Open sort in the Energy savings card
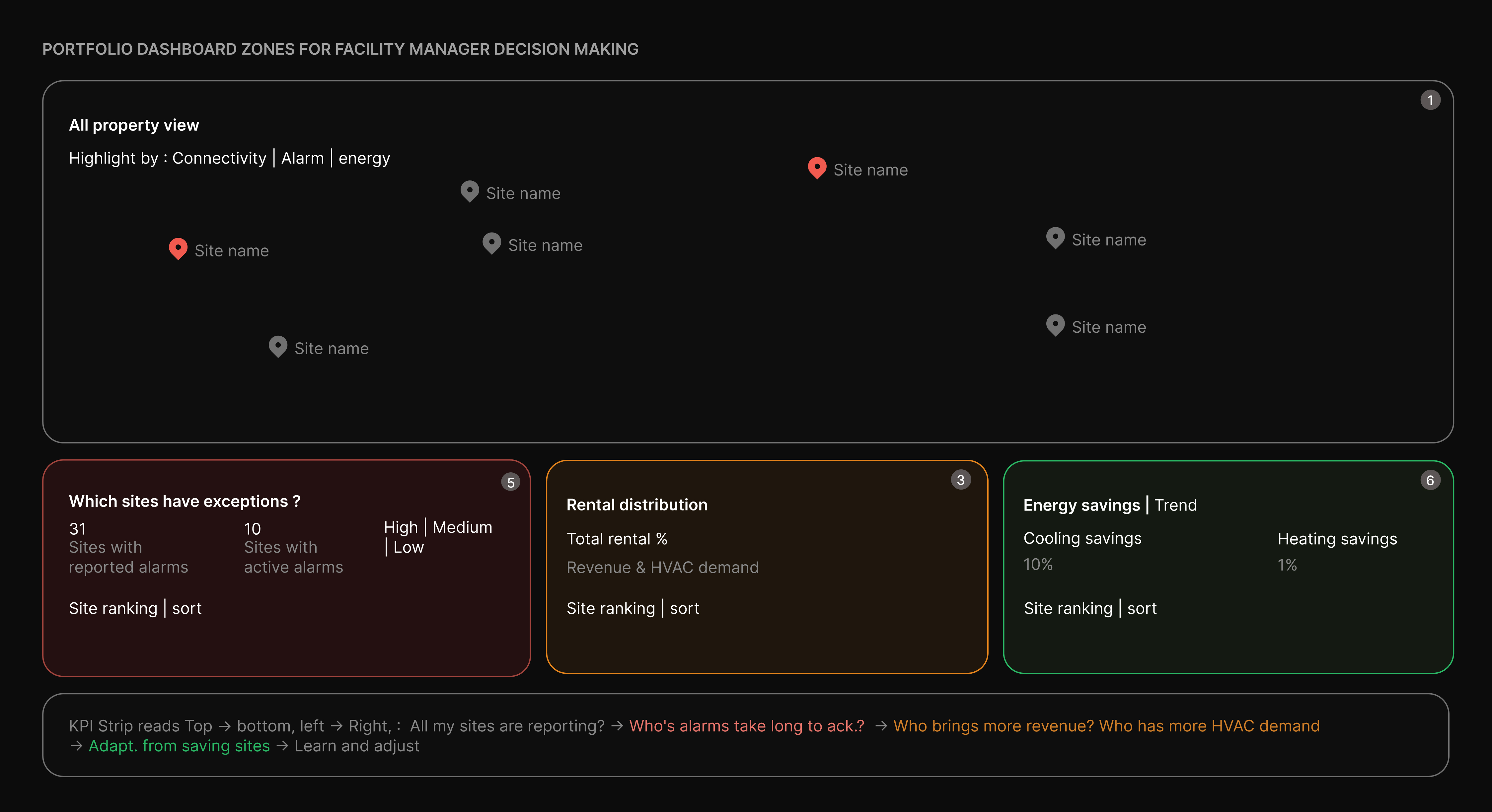The width and height of the screenshot is (1492, 812). point(1142,608)
